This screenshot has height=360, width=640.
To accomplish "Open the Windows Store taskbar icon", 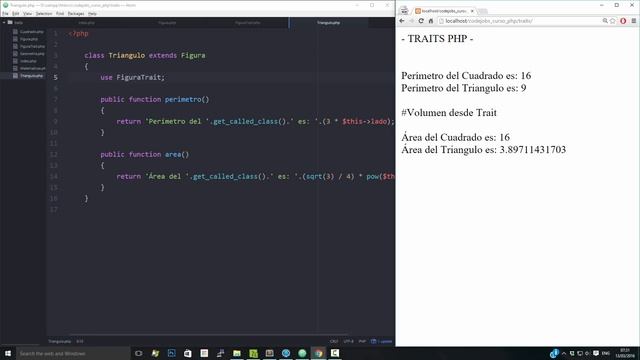I will tap(188, 353).
